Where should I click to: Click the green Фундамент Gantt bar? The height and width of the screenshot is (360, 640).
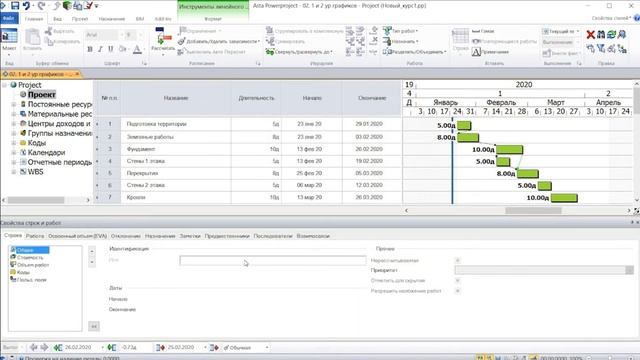click(x=509, y=150)
